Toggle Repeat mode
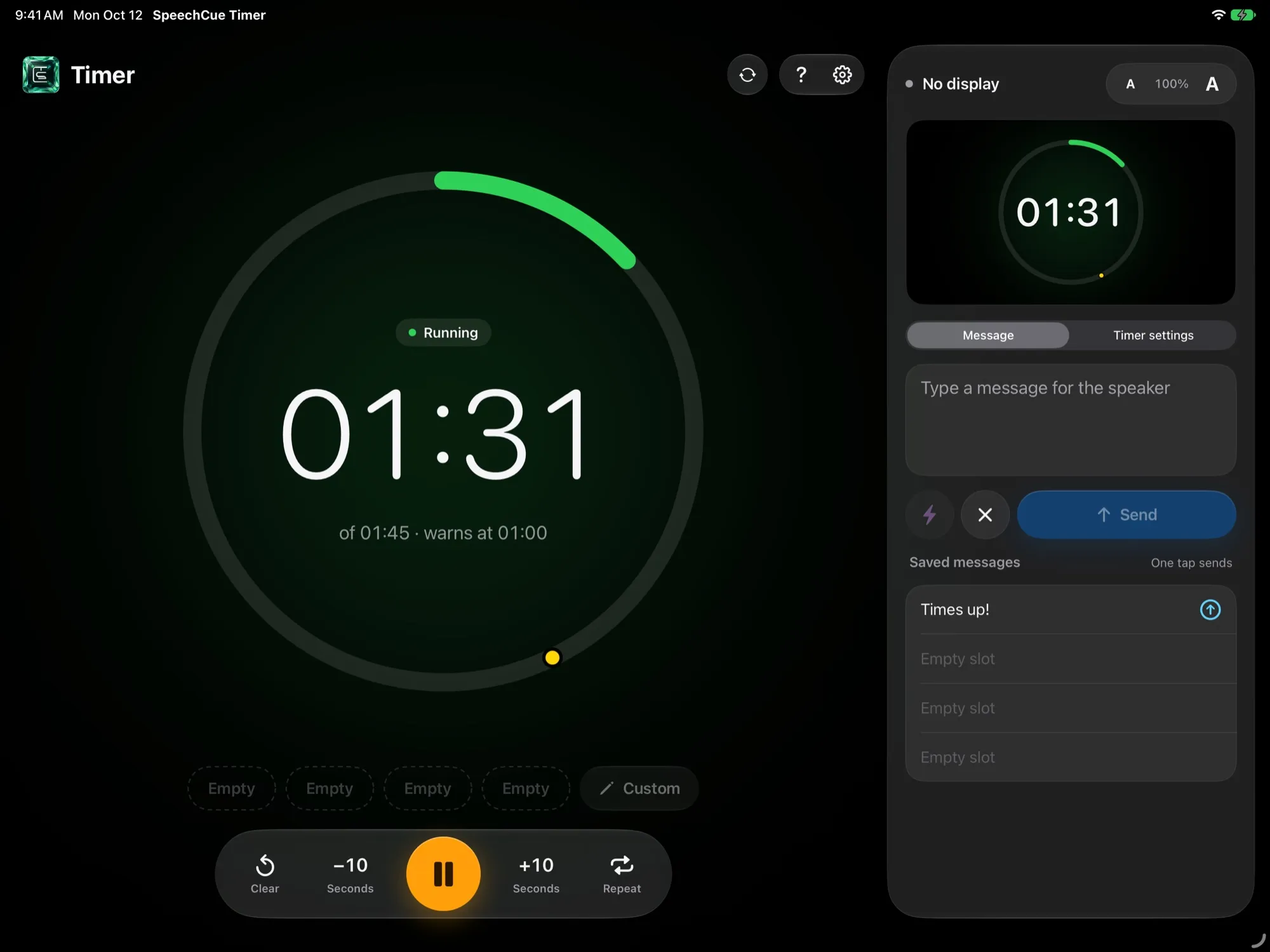1270x952 pixels. coord(622,874)
